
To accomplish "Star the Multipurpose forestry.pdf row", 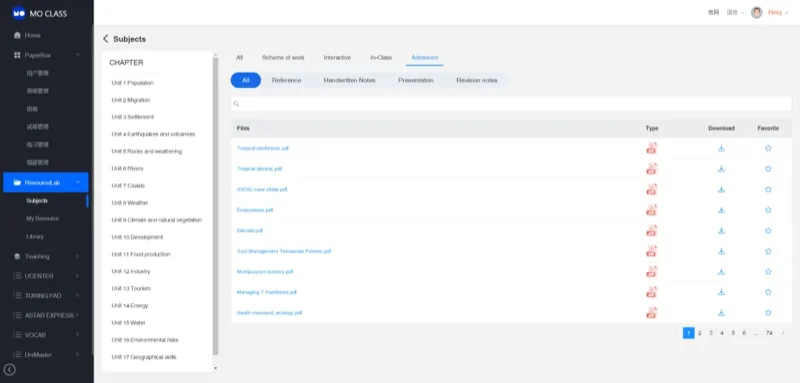I will [768, 272].
